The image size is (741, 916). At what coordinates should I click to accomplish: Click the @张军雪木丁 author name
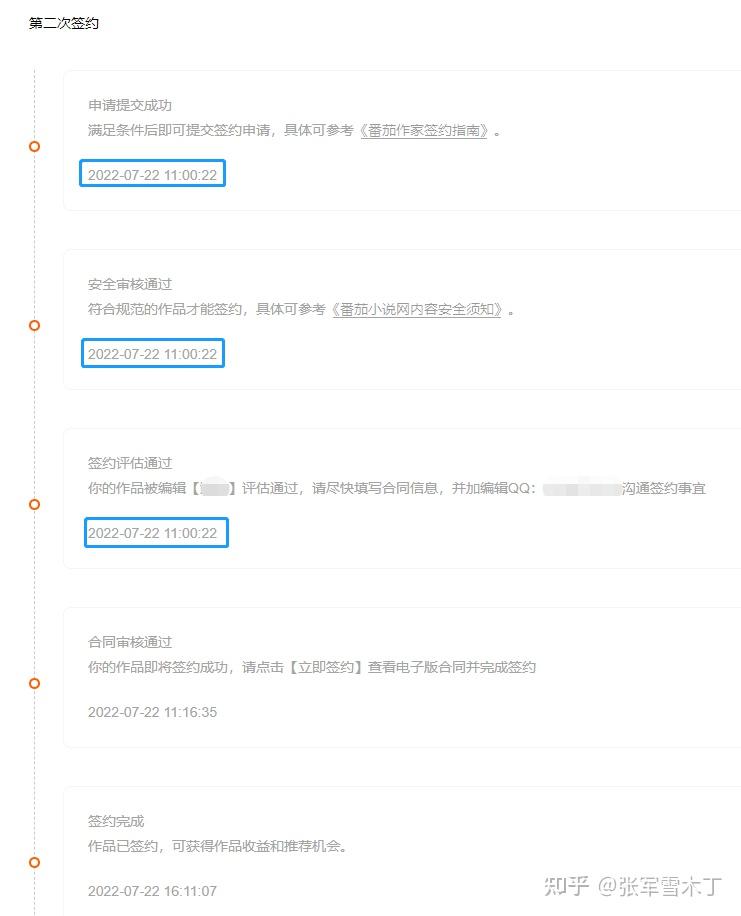660,886
